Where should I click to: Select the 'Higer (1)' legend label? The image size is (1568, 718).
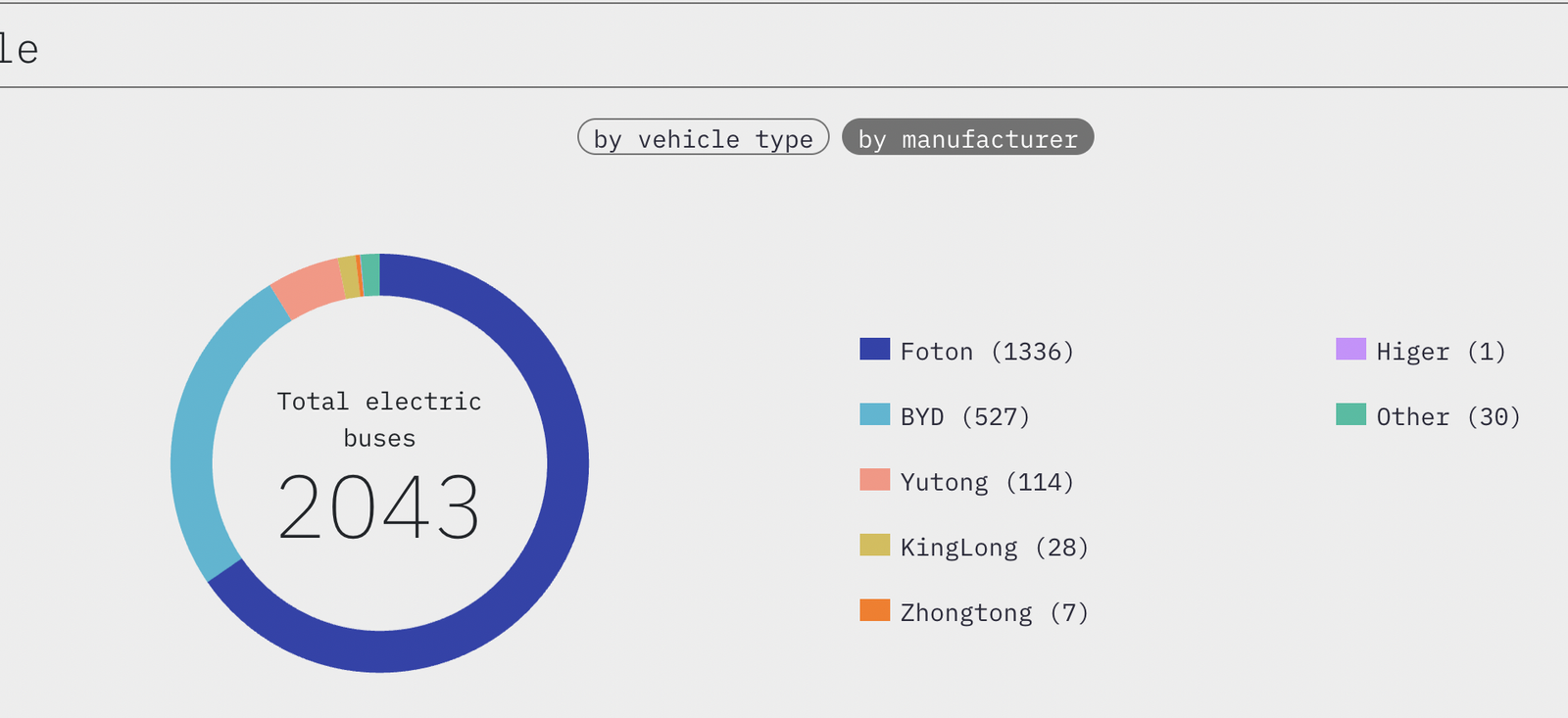(1441, 352)
